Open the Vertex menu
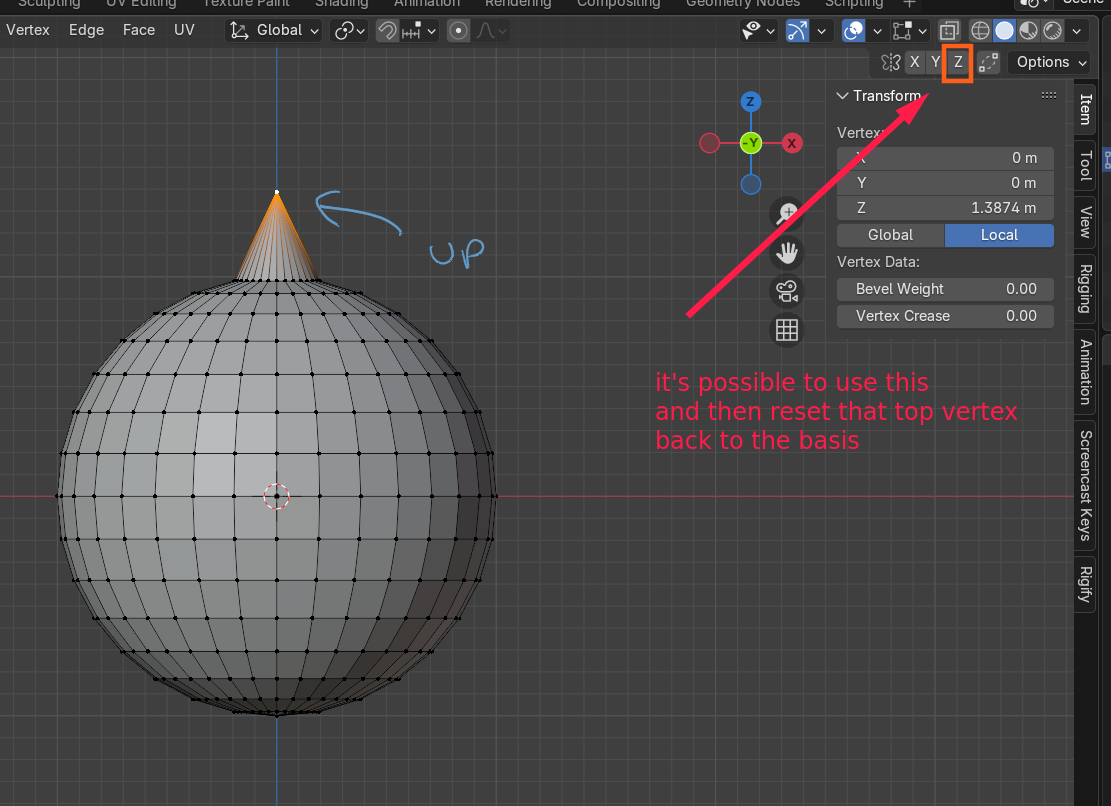 [x=28, y=30]
